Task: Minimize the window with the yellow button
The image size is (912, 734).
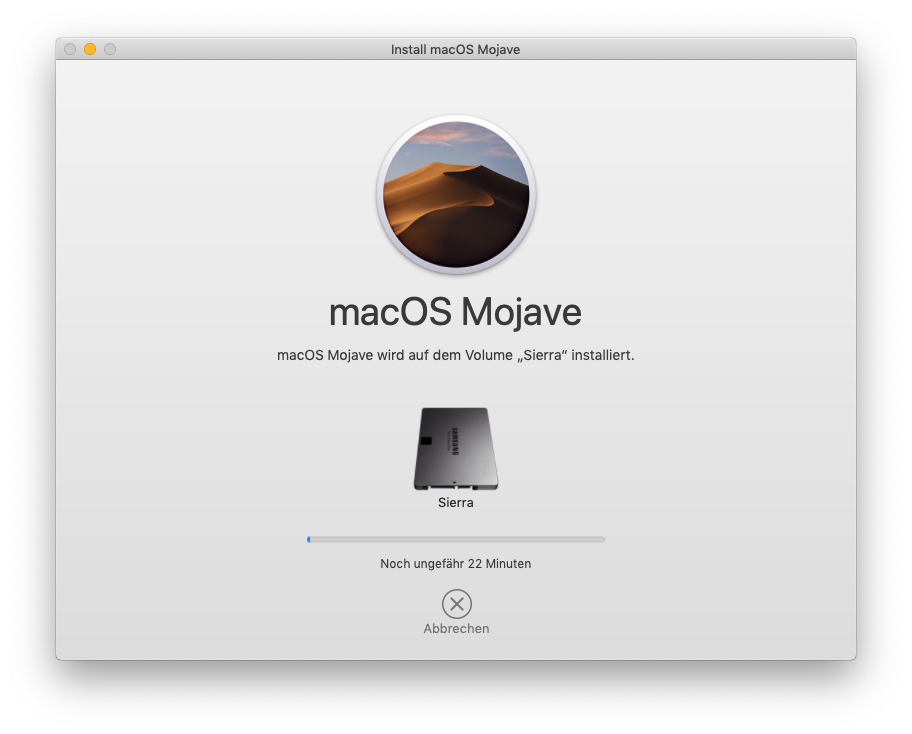Action: click(90, 49)
